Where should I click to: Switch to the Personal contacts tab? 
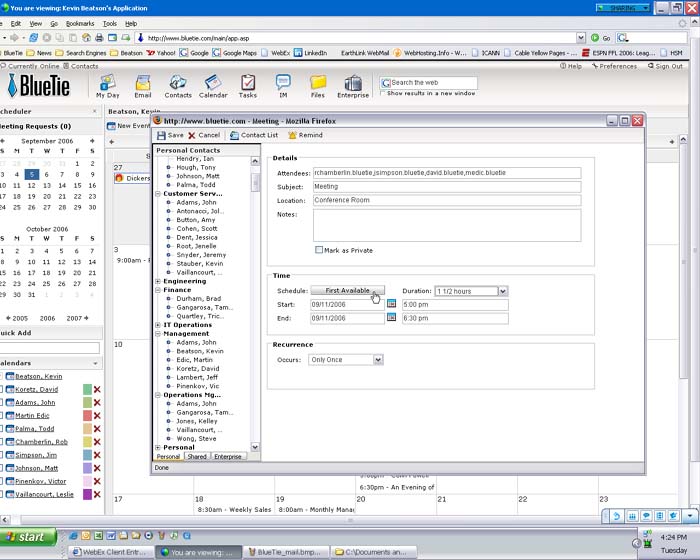(x=168, y=456)
